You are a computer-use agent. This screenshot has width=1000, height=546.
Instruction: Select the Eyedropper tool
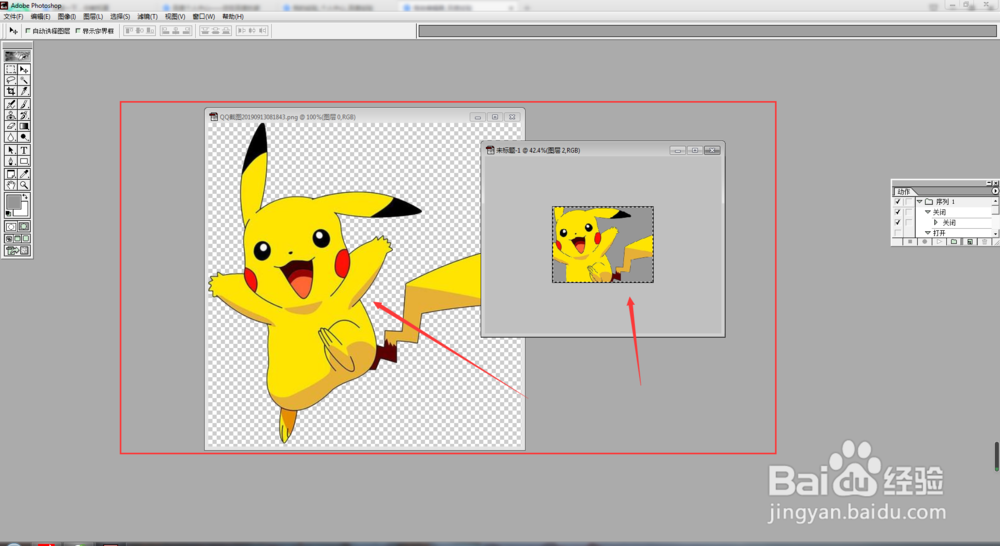24,173
